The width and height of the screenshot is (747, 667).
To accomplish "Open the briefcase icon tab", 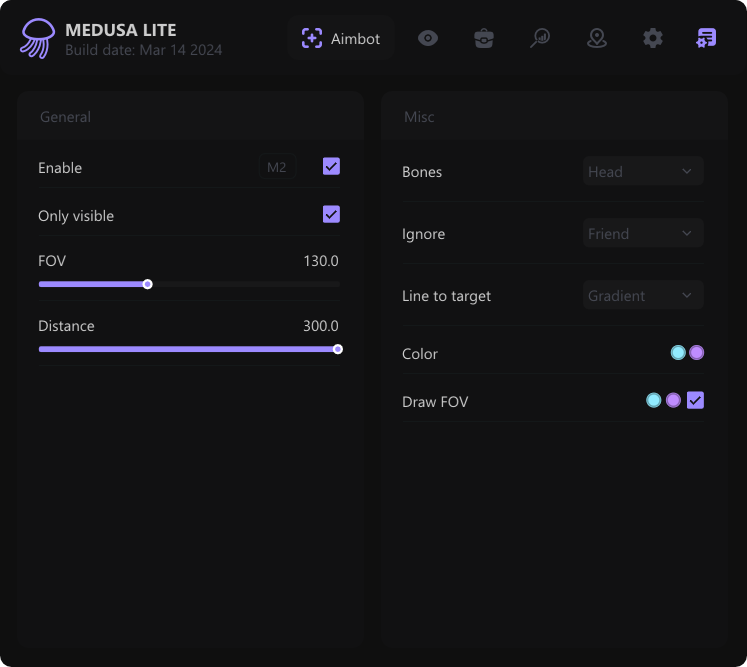I will click(484, 39).
